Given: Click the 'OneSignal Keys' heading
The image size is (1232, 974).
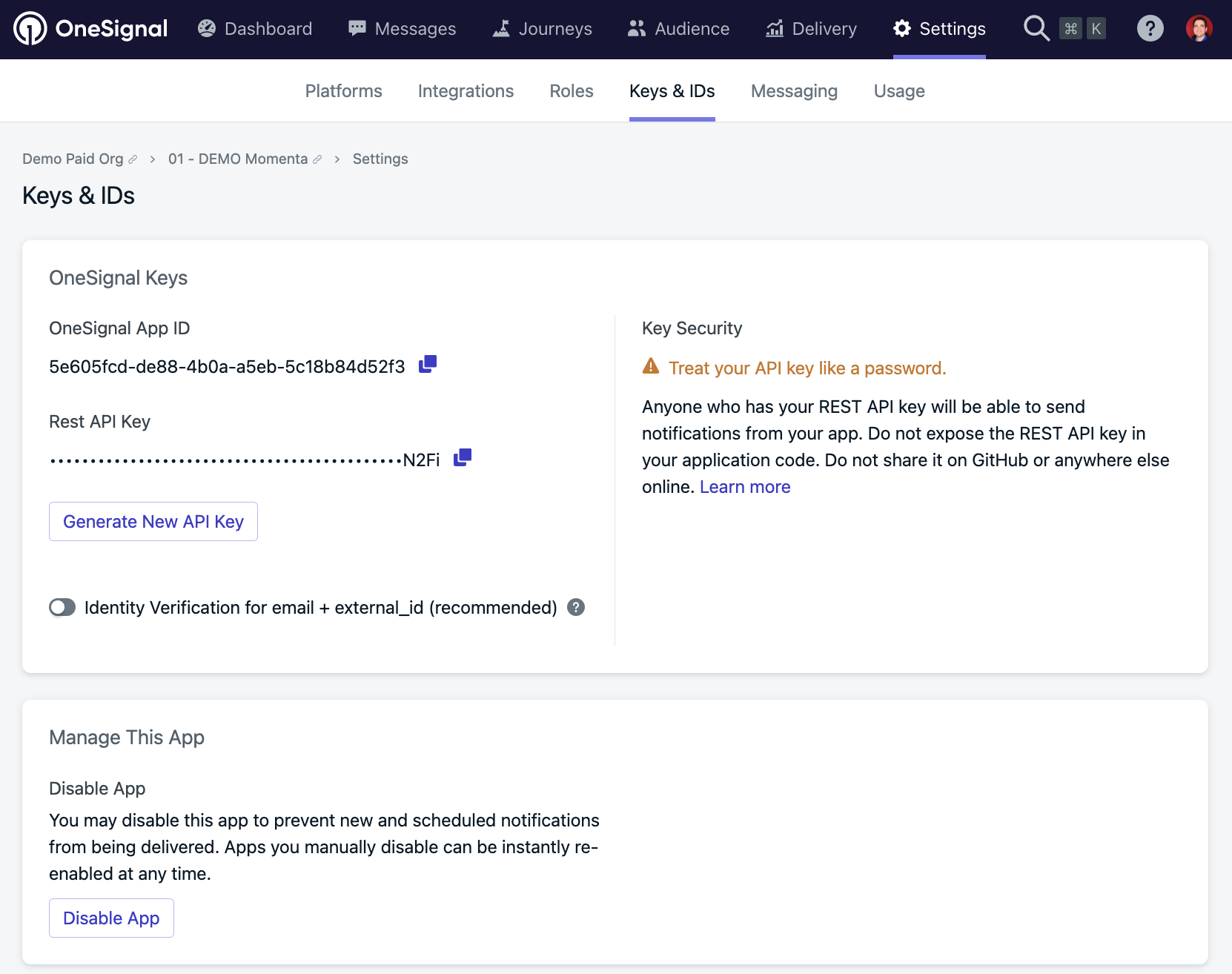Looking at the screenshot, I should coord(118,278).
